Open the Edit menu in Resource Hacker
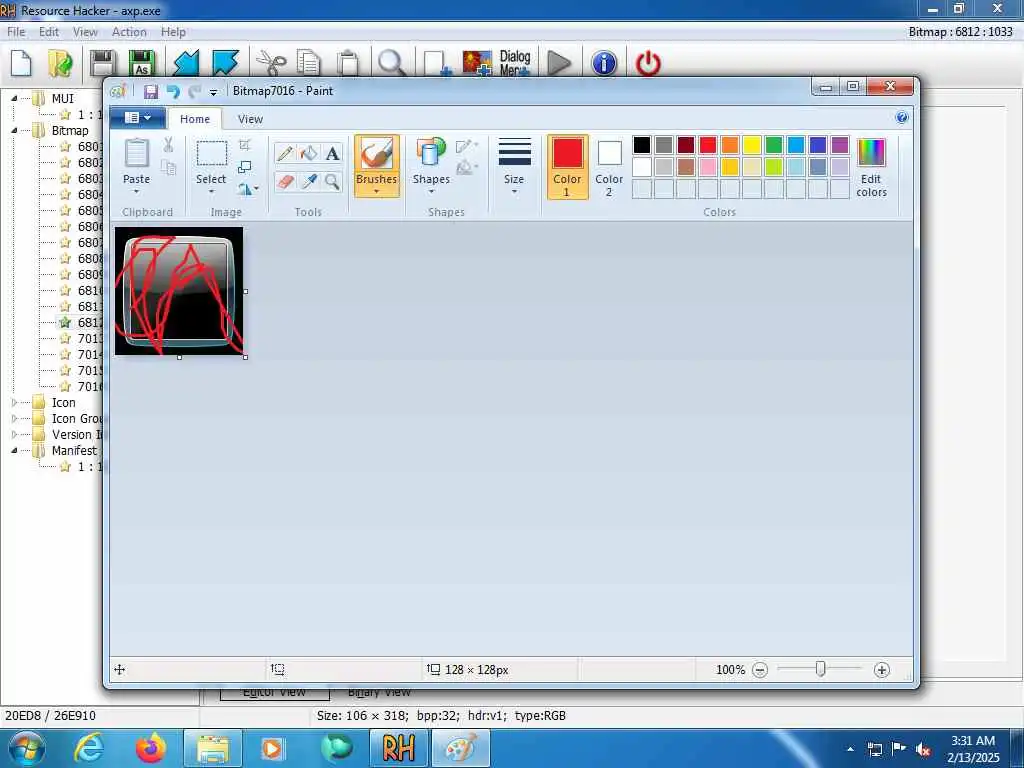 pos(49,32)
